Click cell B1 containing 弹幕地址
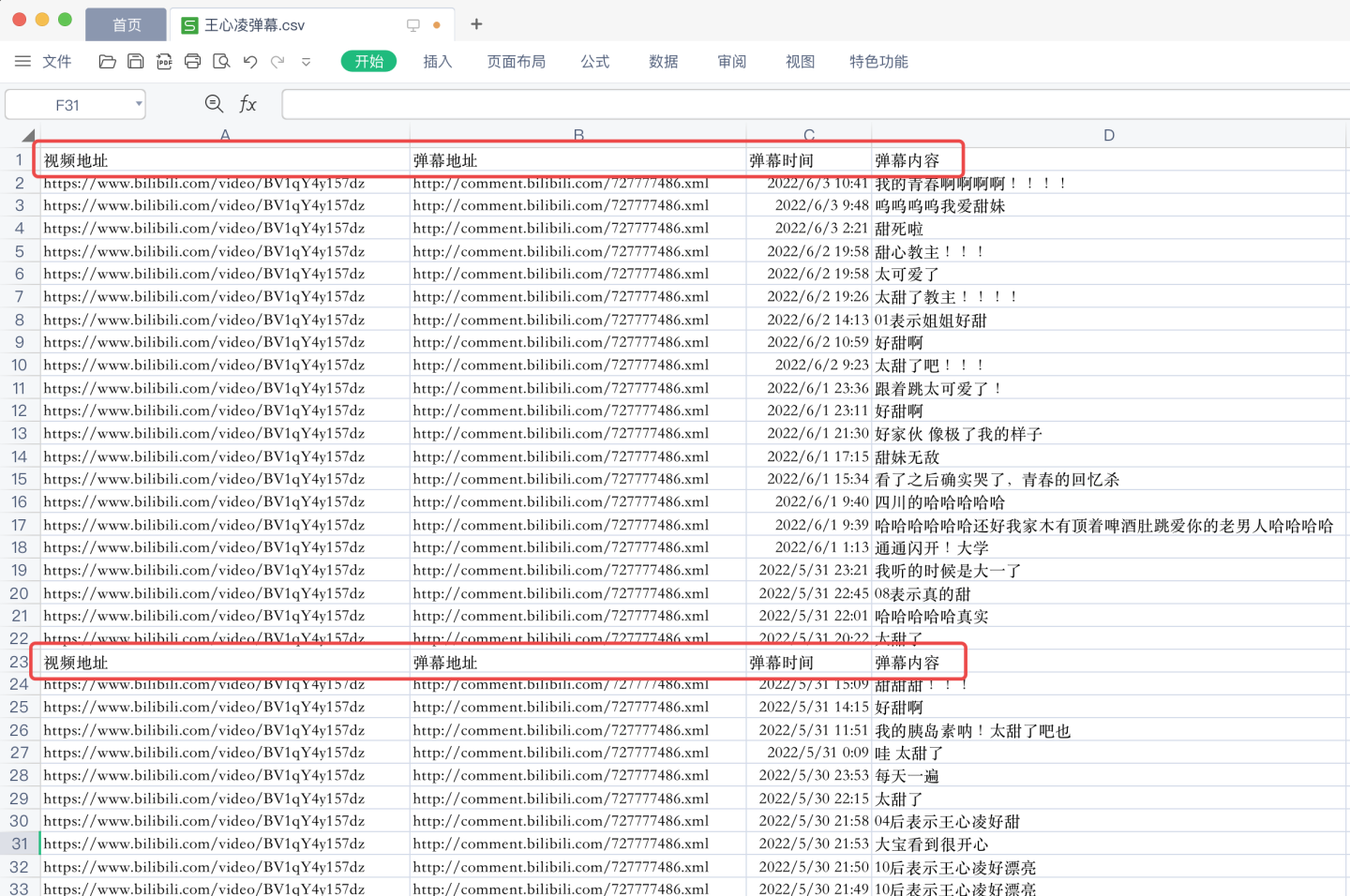 coord(578,160)
